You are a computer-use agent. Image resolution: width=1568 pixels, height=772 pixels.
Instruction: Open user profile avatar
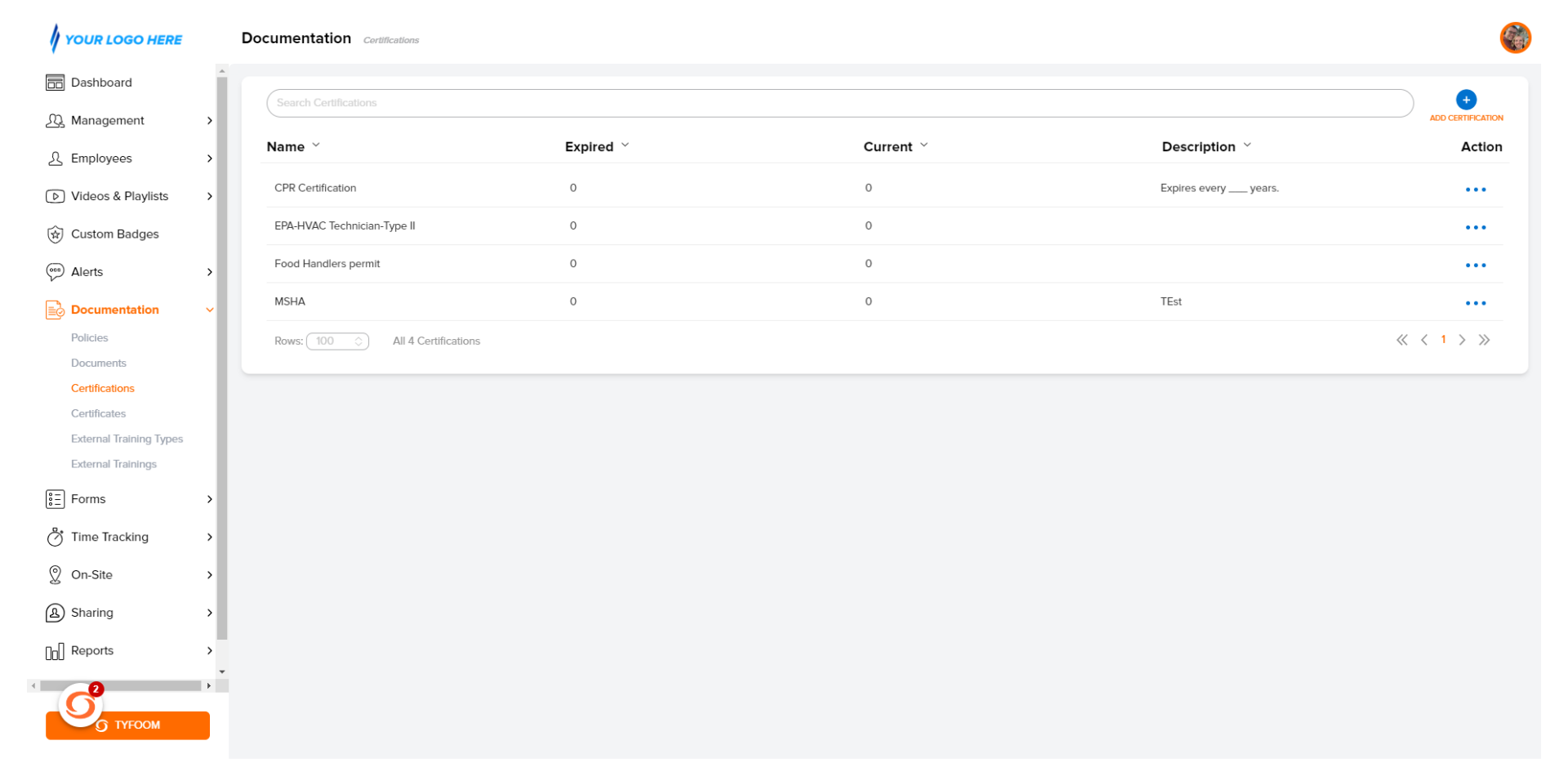tap(1515, 38)
